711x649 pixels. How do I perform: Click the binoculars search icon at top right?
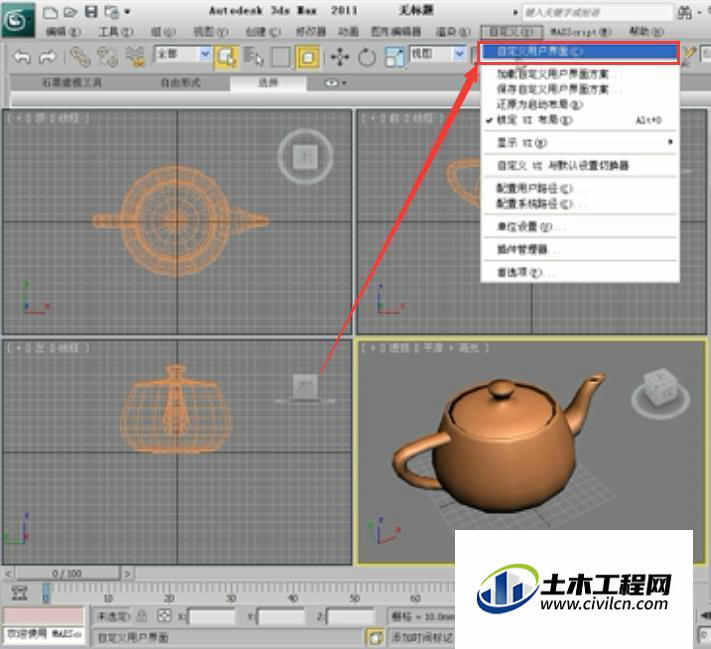[685, 12]
